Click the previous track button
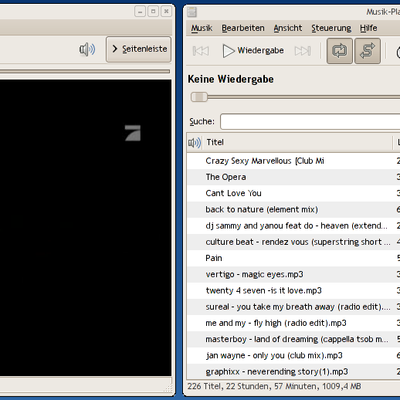 coord(201,51)
